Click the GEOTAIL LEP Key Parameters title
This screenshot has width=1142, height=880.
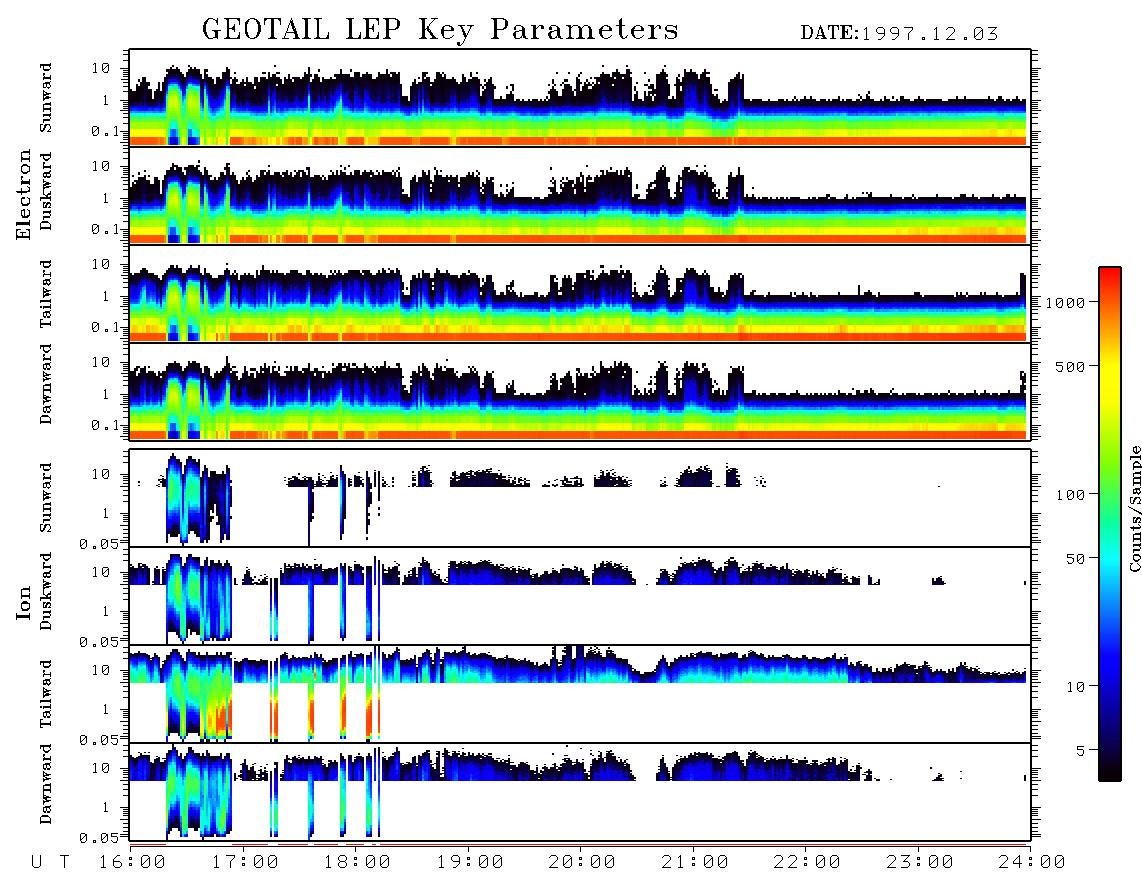[x=440, y=31]
